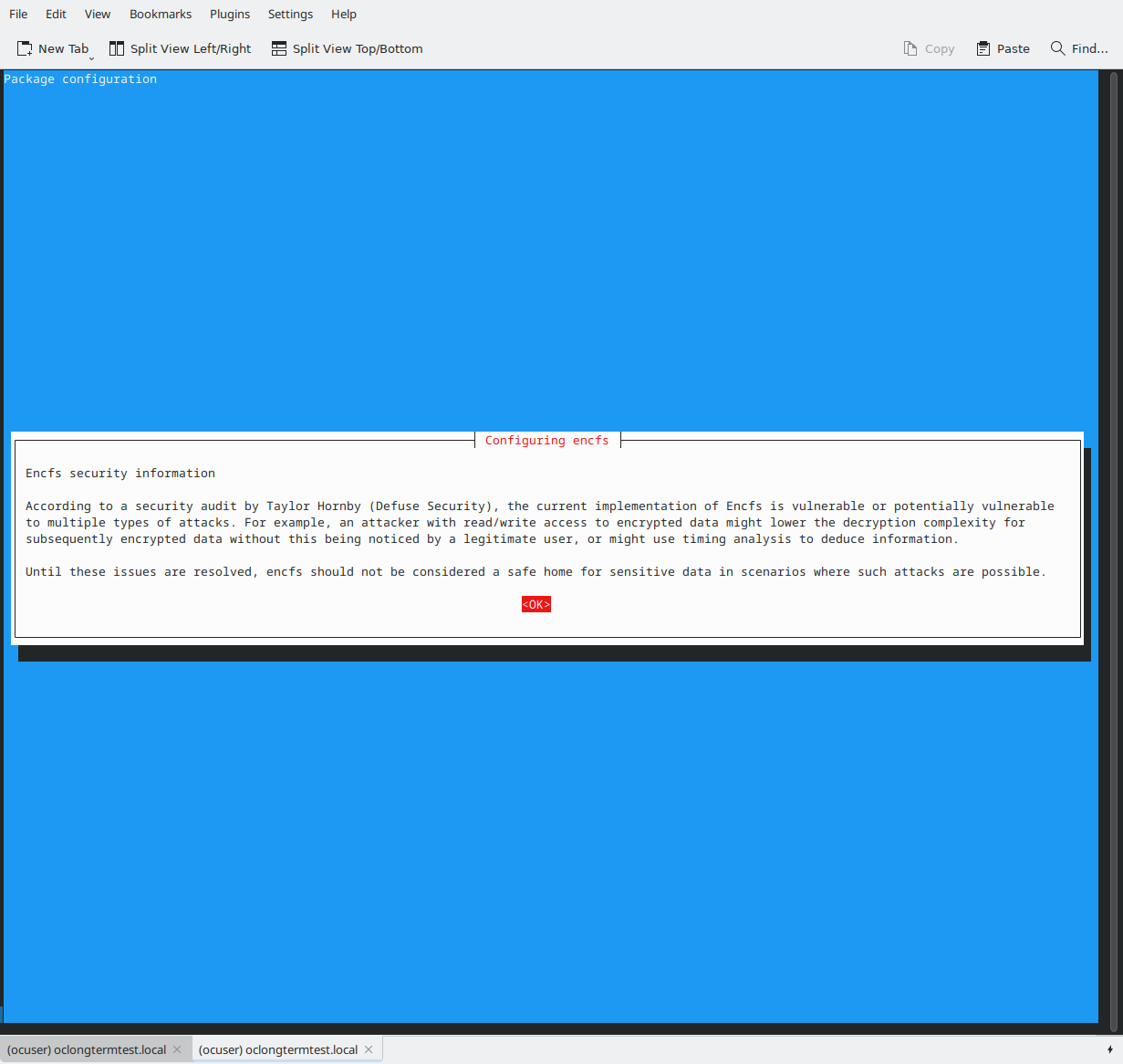Select the second (ocuser) oclongtermtest.local tab
Image resolution: width=1123 pixels, height=1064 pixels.
pos(277,1049)
